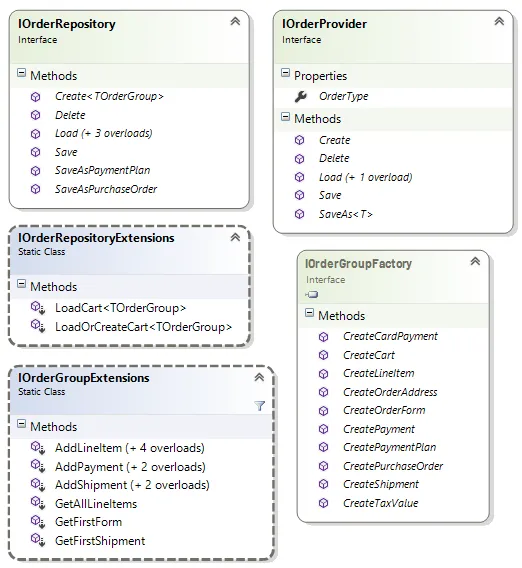522x568 pixels.
Task: Select the Save method in IOrderProvider
Action: (330, 195)
